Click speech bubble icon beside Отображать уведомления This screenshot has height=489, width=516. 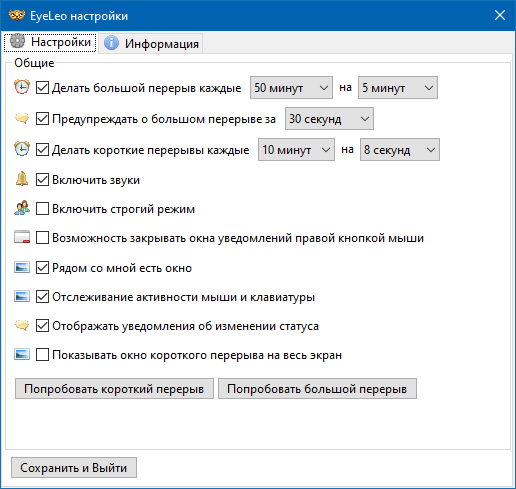22,325
